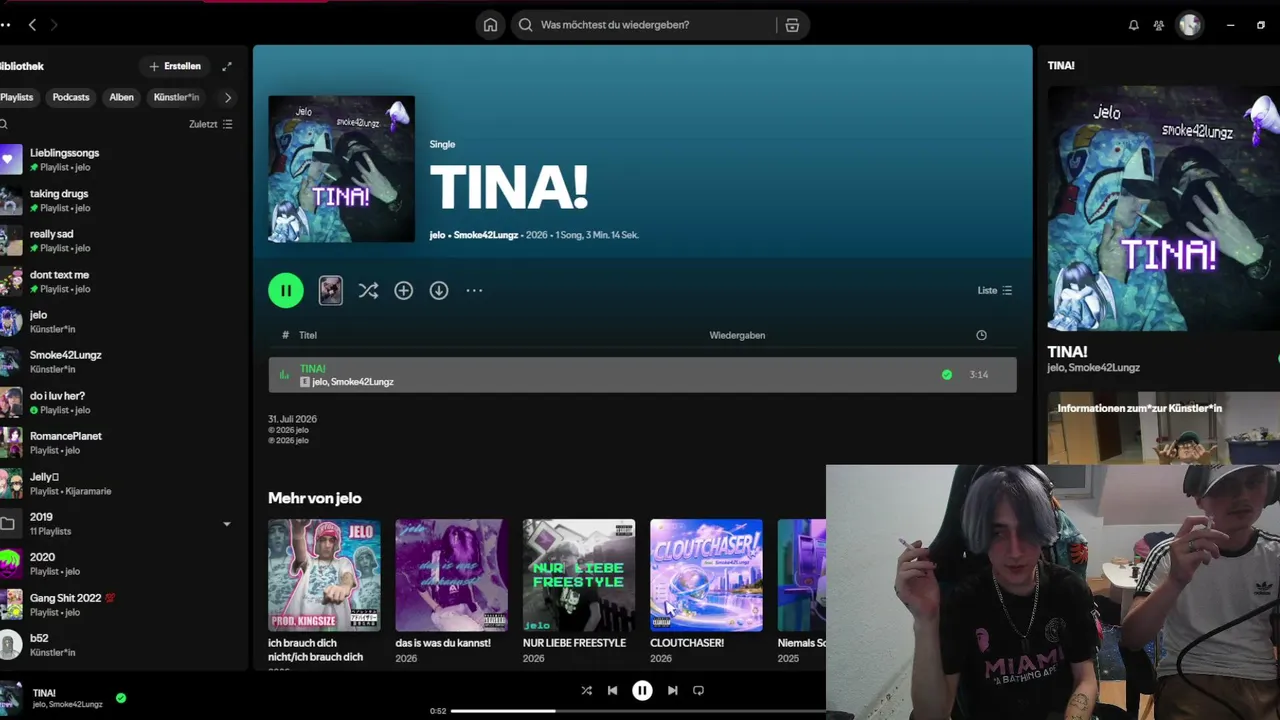Open the Spotify Home page
The width and height of the screenshot is (1280, 720).
click(x=490, y=25)
